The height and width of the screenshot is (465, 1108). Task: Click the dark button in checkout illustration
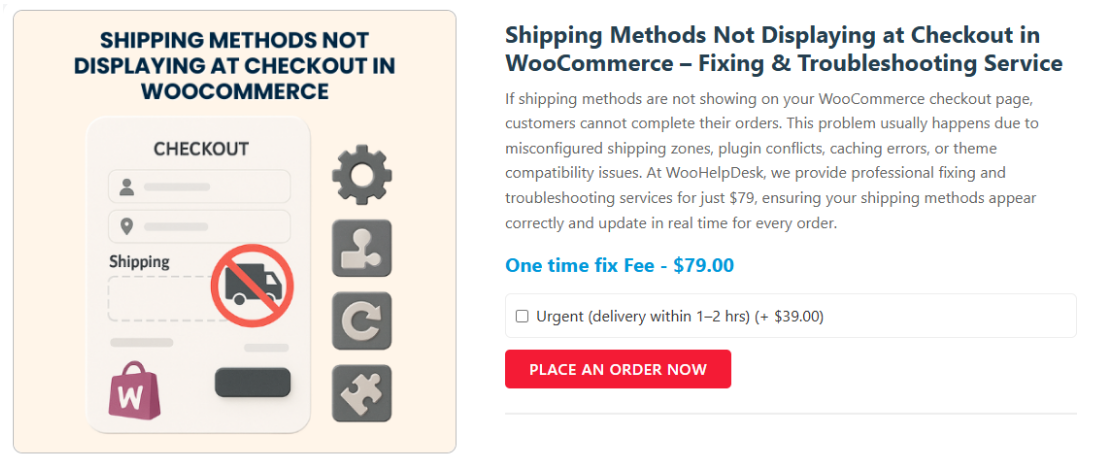tap(252, 382)
